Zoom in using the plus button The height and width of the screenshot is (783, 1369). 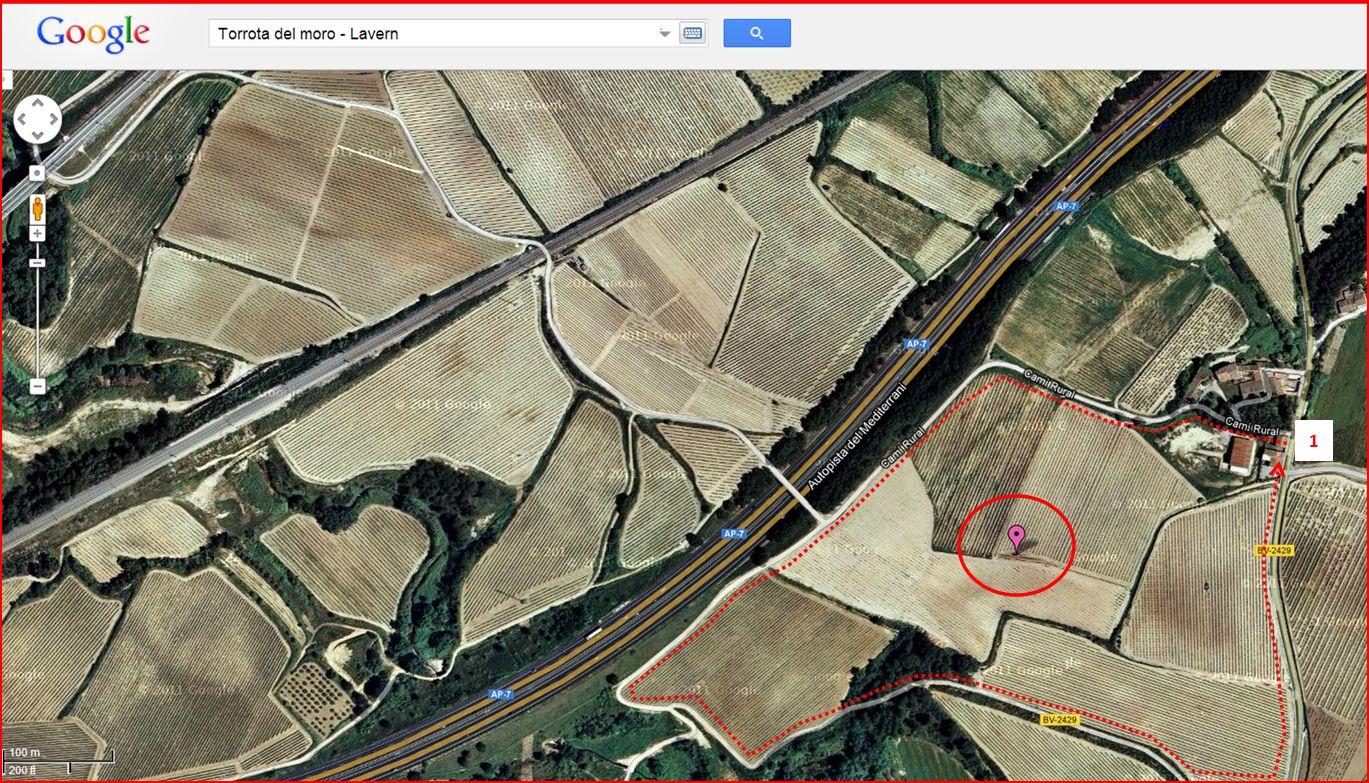pos(37,234)
